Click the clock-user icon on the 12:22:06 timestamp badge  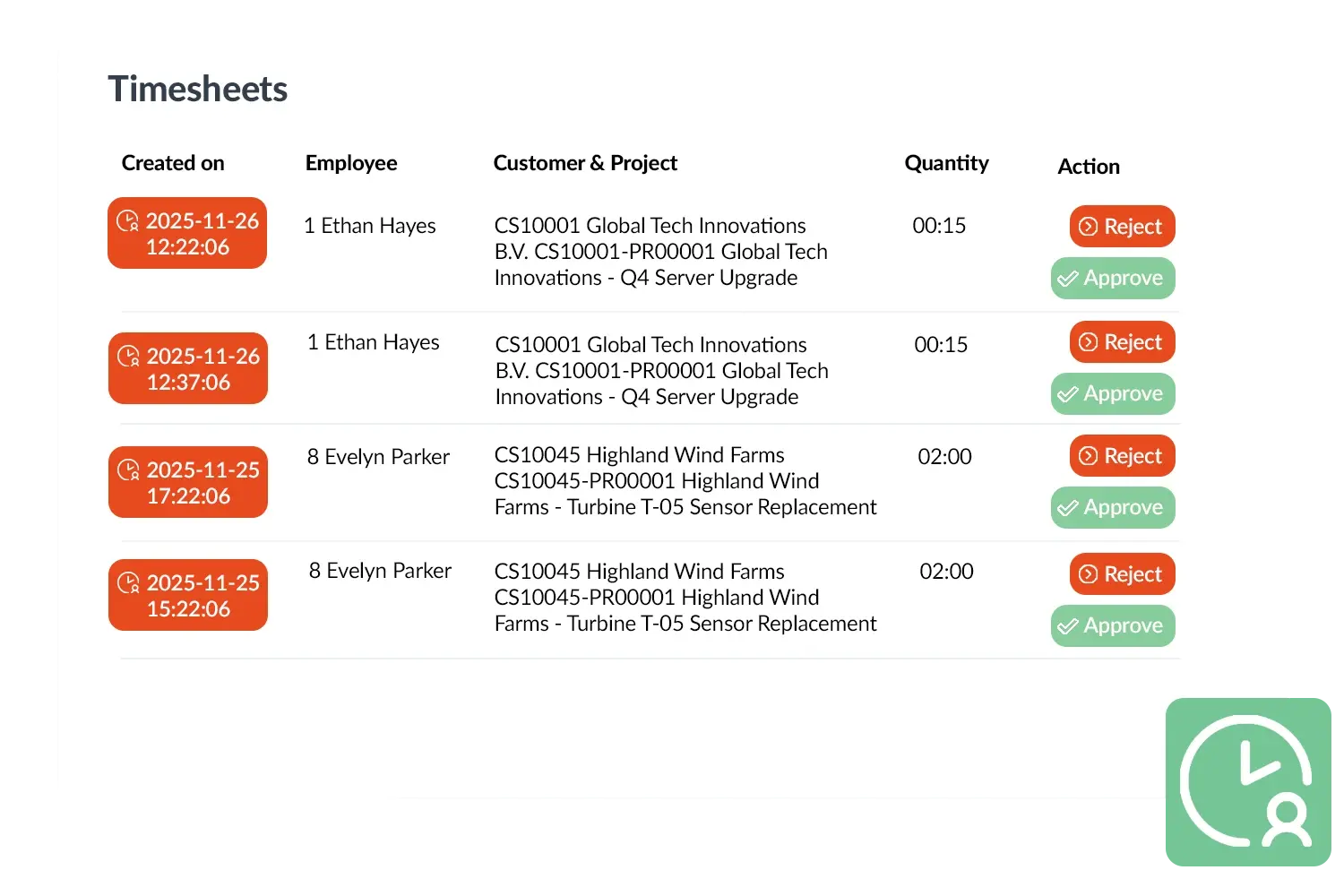pyautogui.click(x=128, y=222)
